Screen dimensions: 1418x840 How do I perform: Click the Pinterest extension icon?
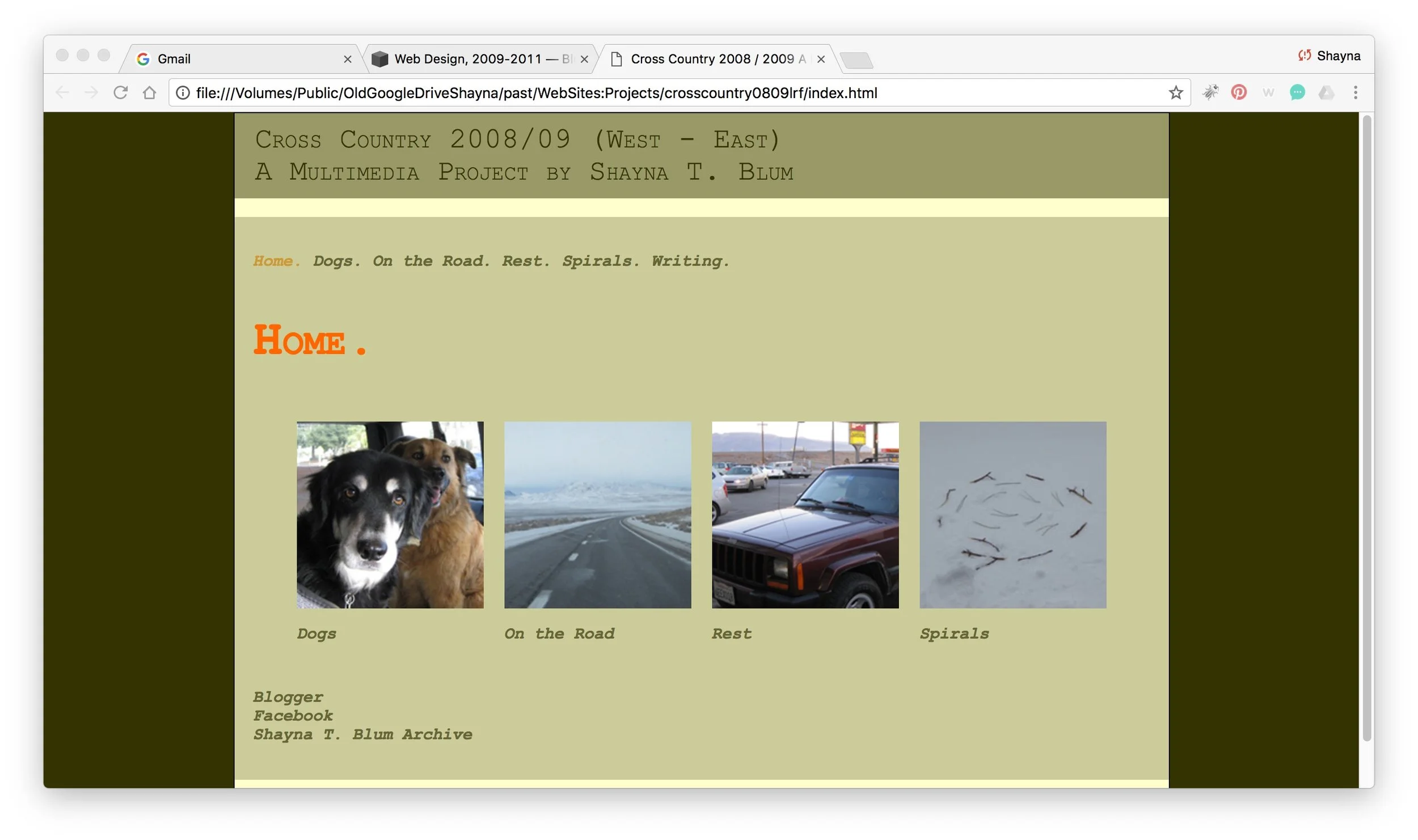(1238, 92)
